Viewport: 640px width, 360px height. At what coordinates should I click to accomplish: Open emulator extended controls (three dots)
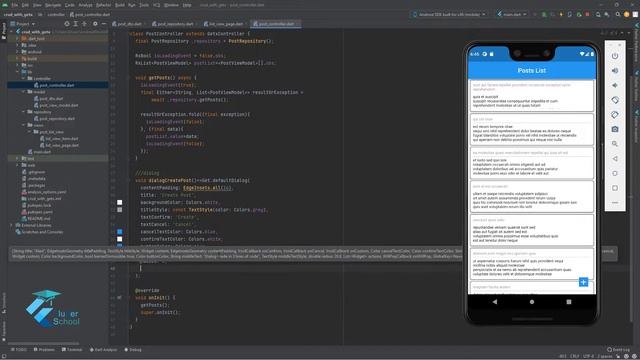(615, 202)
